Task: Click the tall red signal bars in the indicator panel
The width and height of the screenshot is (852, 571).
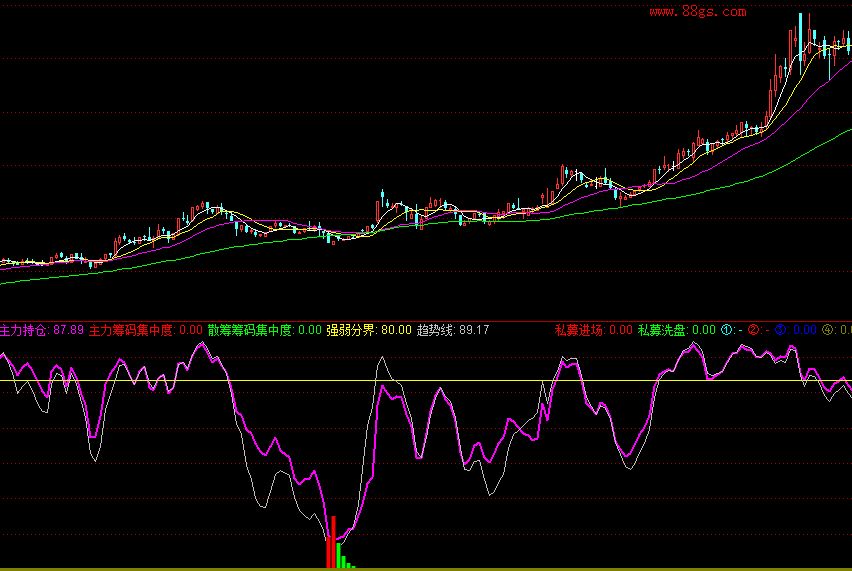Action: pyautogui.click(x=331, y=543)
